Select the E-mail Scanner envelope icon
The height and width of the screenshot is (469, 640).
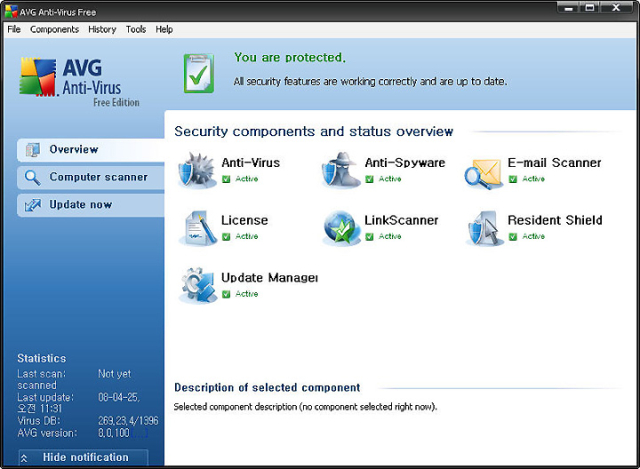point(484,173)
